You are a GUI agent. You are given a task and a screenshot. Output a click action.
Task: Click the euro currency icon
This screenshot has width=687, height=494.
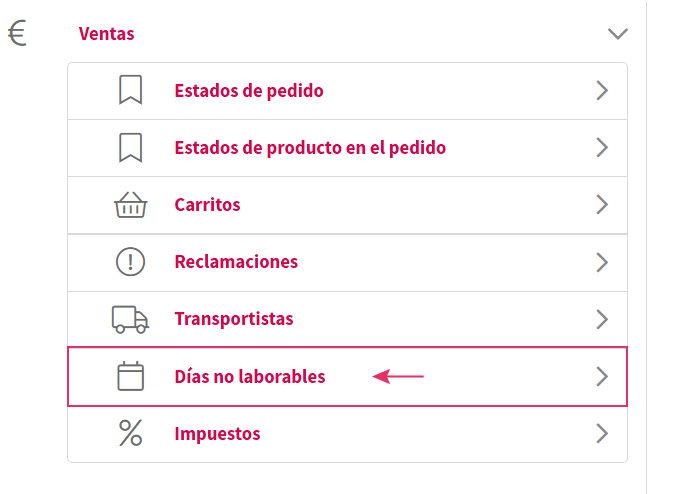17,34
